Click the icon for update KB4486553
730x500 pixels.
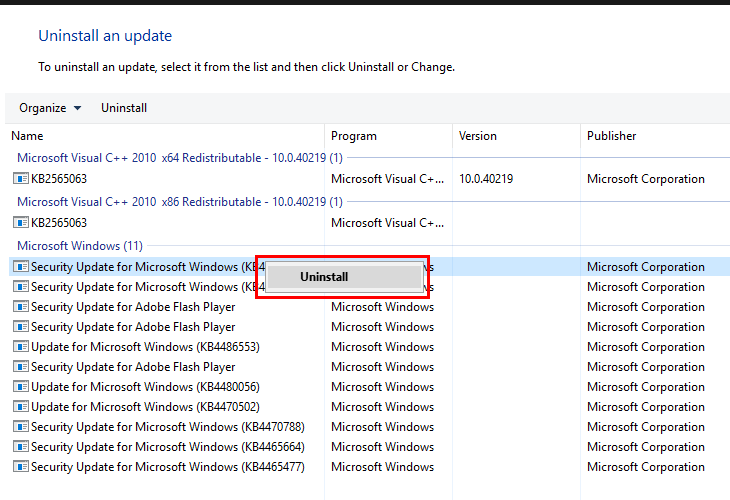point(20,347)
